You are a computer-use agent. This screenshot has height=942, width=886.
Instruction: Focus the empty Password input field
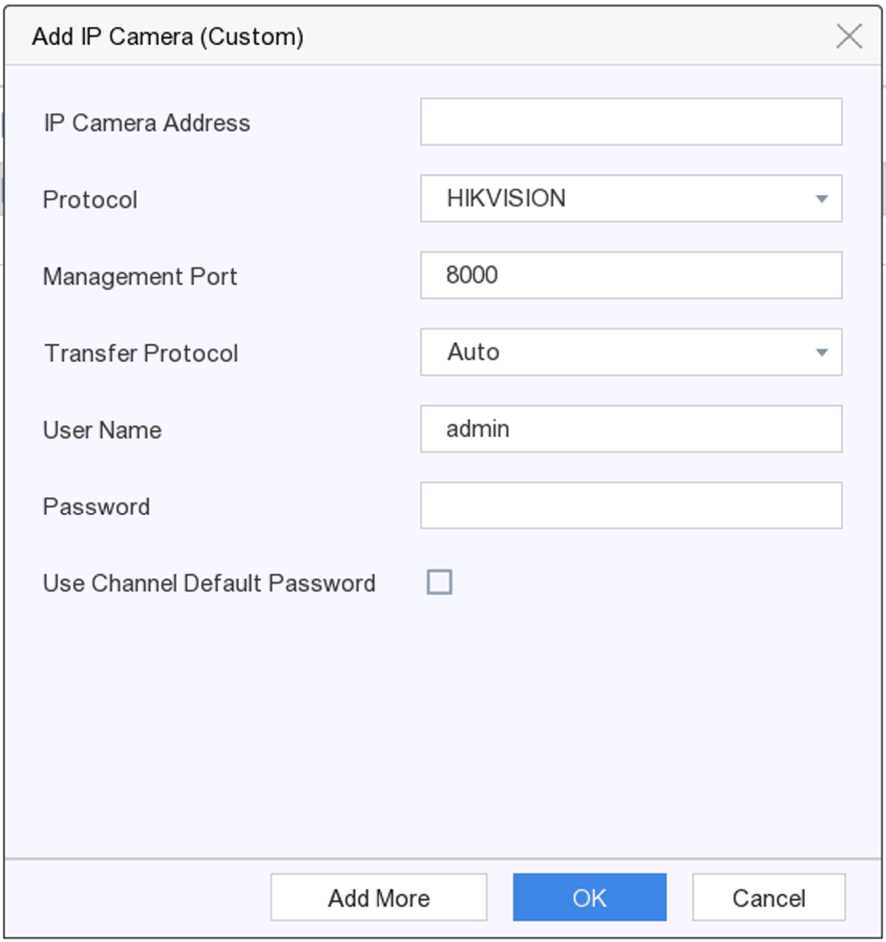pyautogui.click(x=631, y=506)
